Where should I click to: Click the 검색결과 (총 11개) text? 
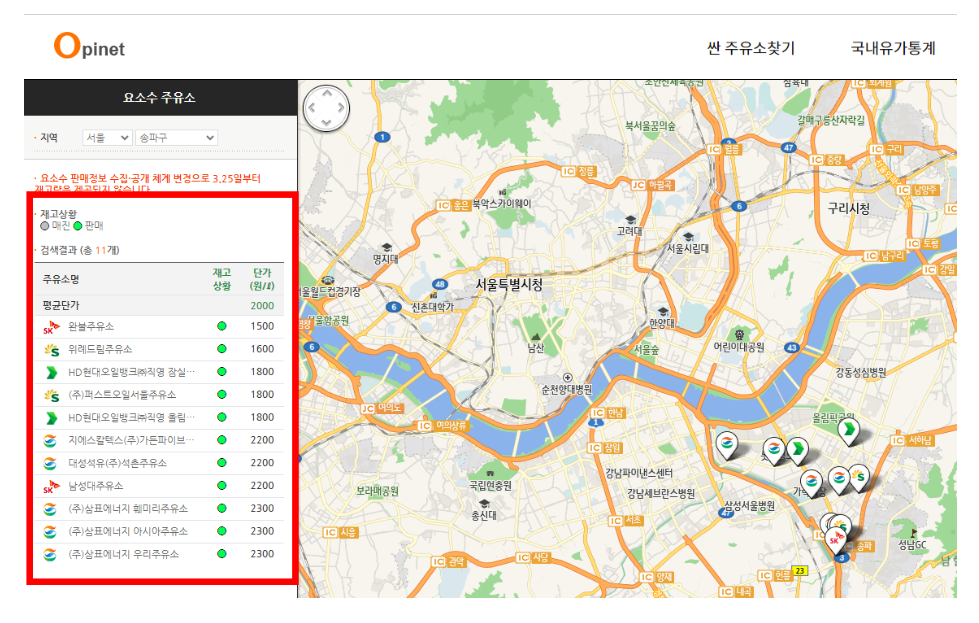point(79,250)
